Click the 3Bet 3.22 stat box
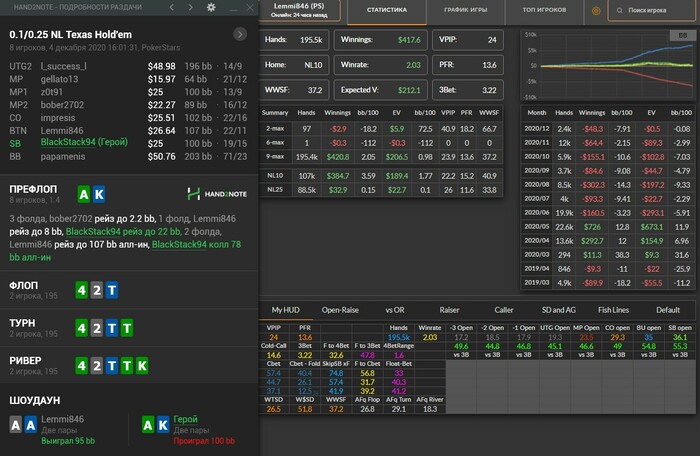This screenshot has height=456, width=700. pos(468,90)
